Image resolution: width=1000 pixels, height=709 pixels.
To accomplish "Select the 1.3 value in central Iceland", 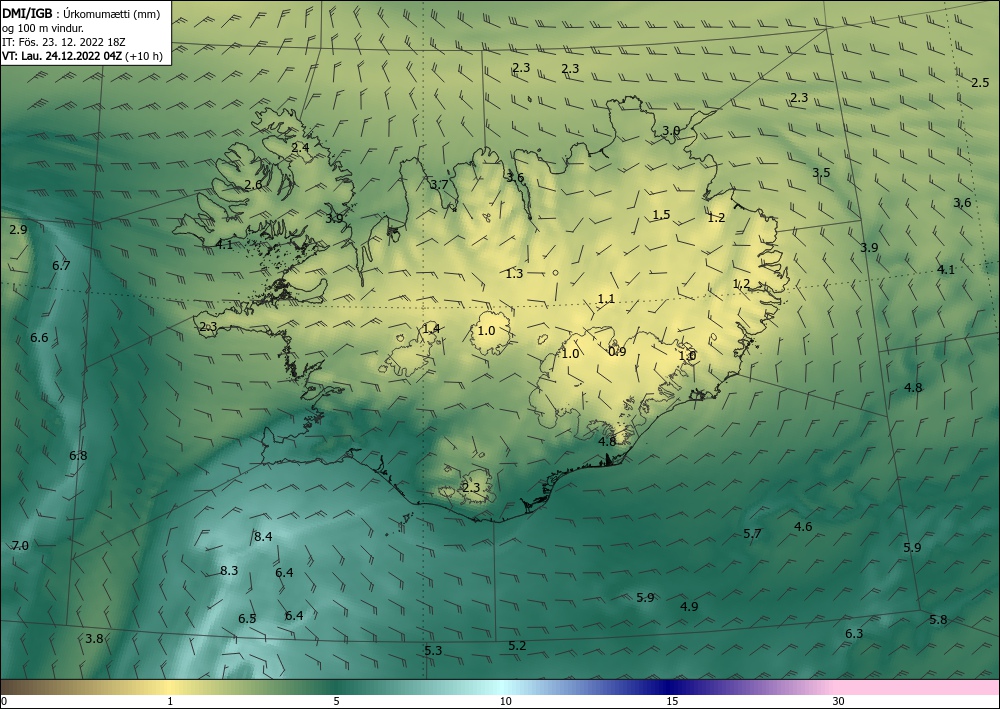I will 515,274.
